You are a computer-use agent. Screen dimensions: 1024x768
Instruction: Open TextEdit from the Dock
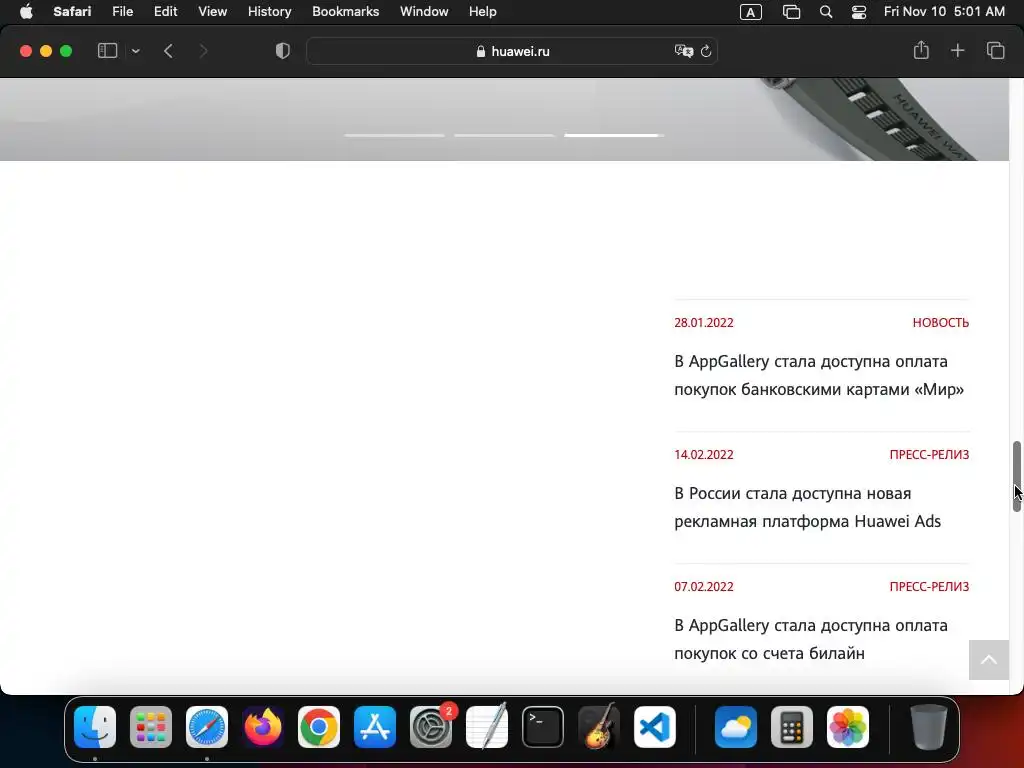coord(487,727)
